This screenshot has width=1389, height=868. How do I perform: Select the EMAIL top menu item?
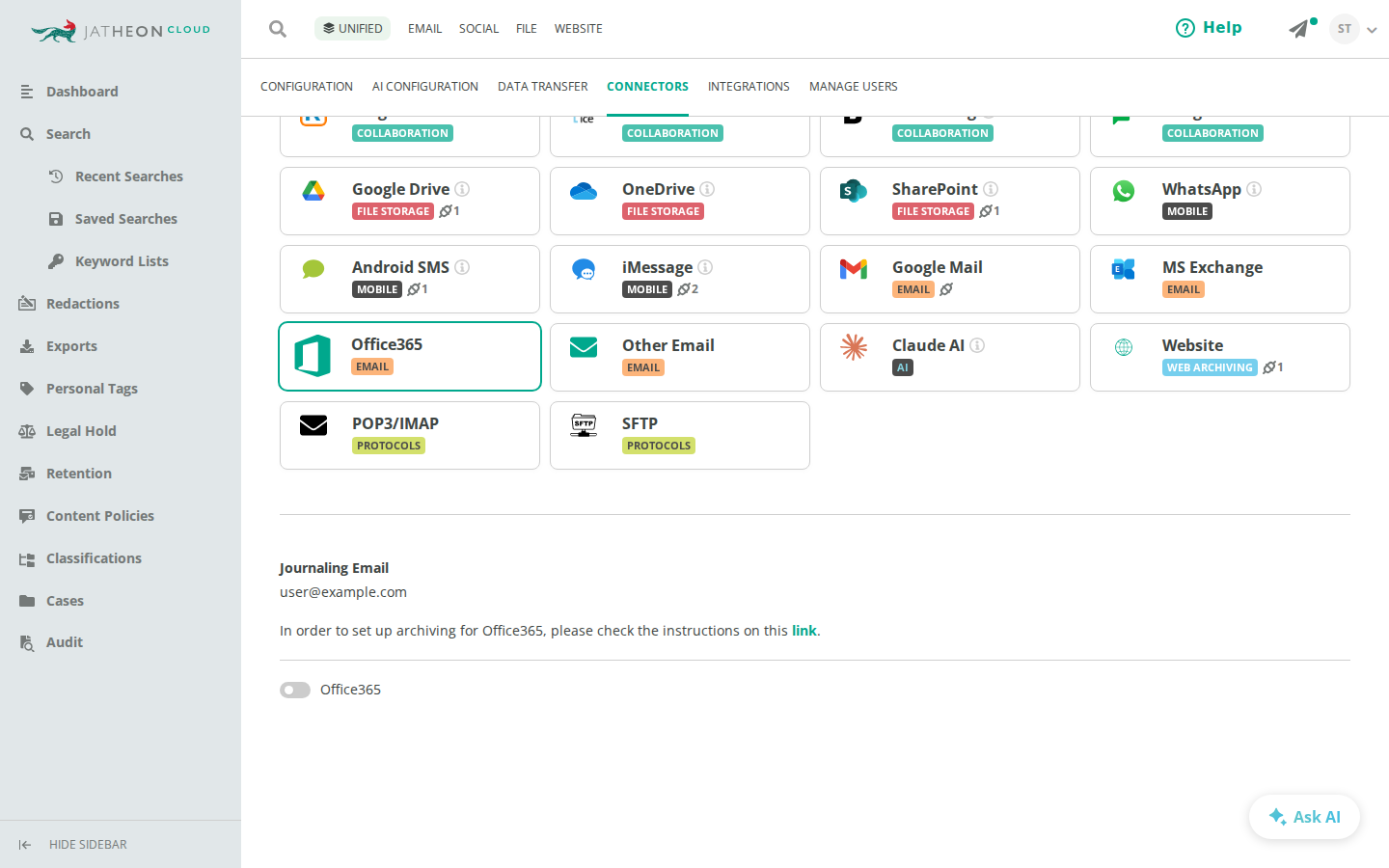click(424, 29)
